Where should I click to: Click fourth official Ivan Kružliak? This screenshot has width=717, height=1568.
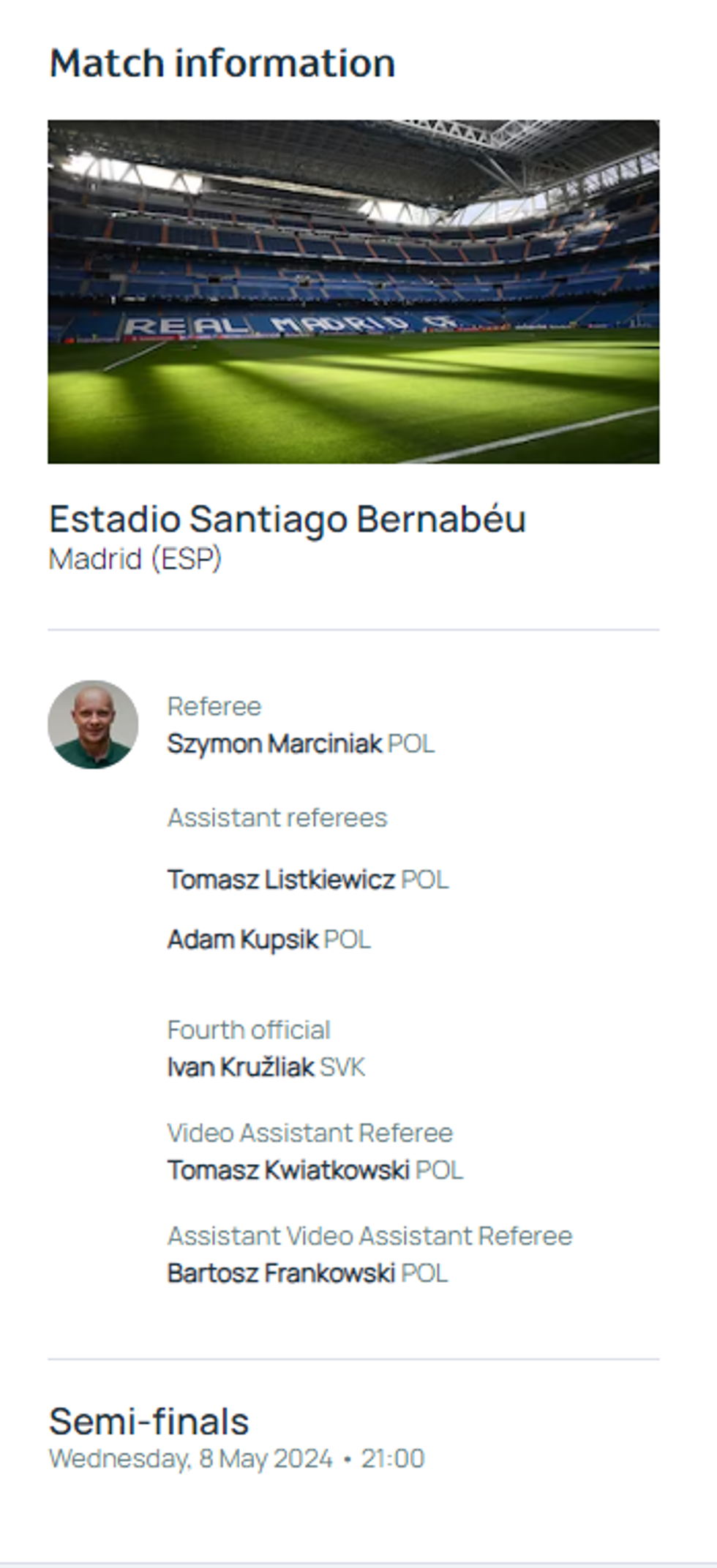[241, 1067]
